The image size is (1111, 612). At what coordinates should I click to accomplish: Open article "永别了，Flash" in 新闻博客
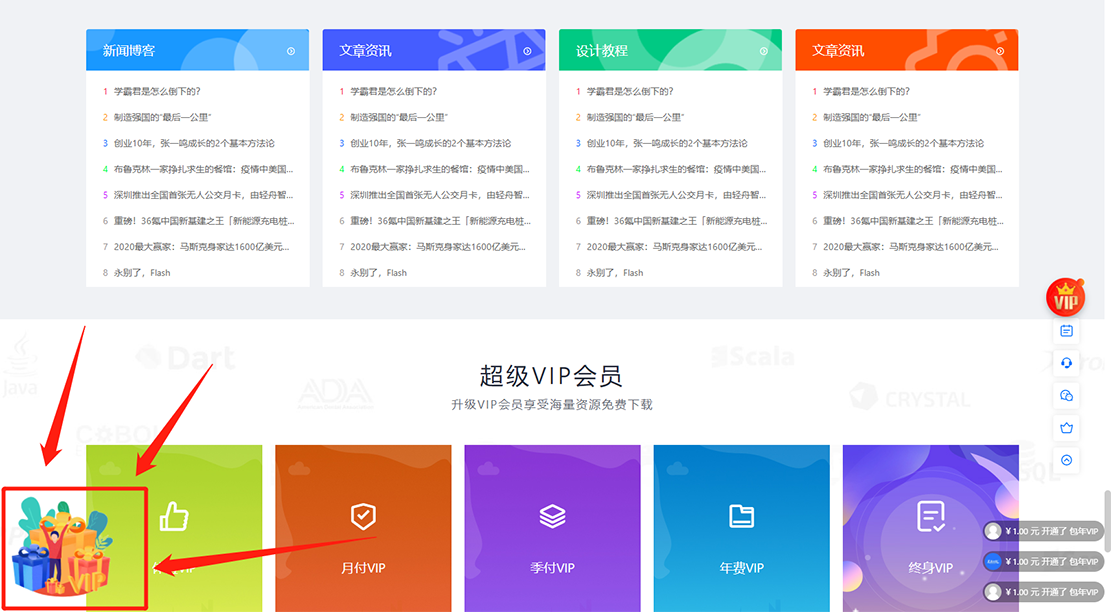pyautogui.click(x=141, y=272)
